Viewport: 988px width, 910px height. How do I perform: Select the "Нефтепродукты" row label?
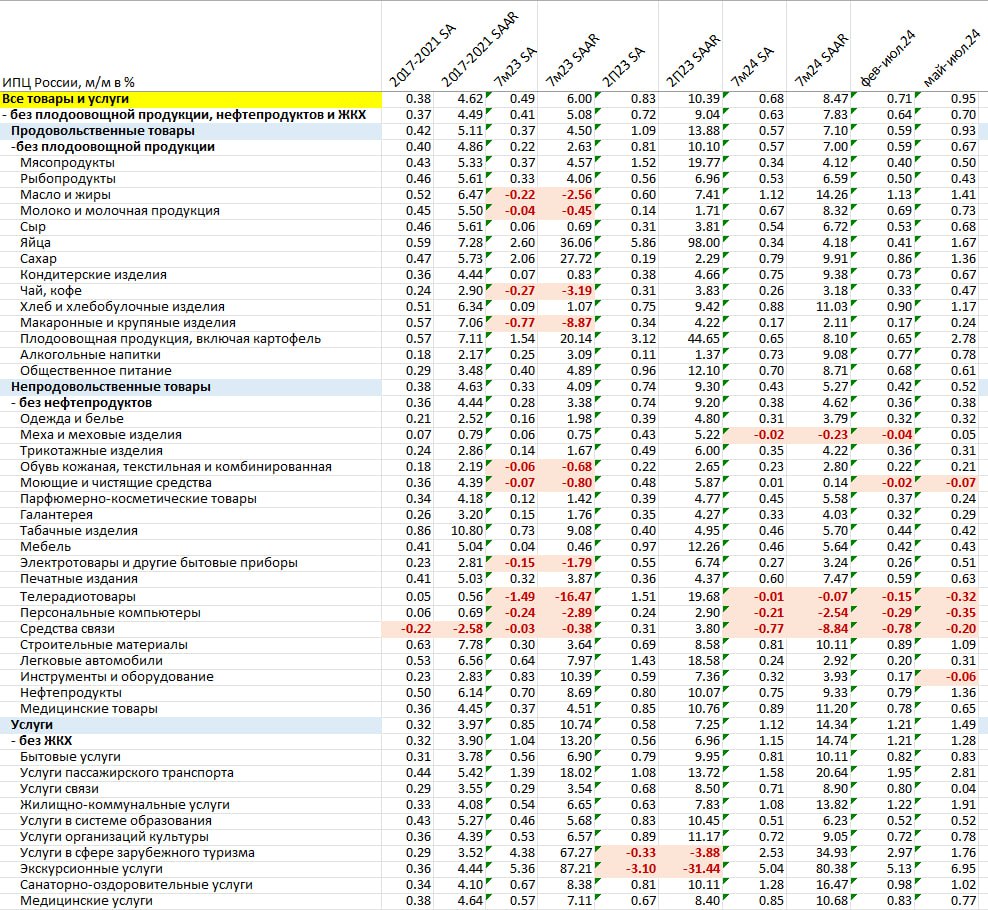[71, 693]
